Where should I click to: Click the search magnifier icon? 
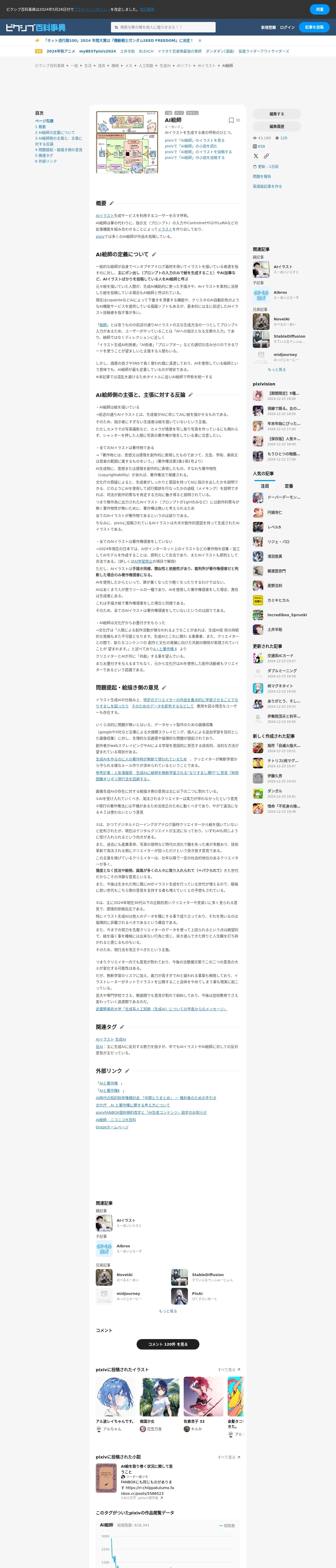coord(116,27)
